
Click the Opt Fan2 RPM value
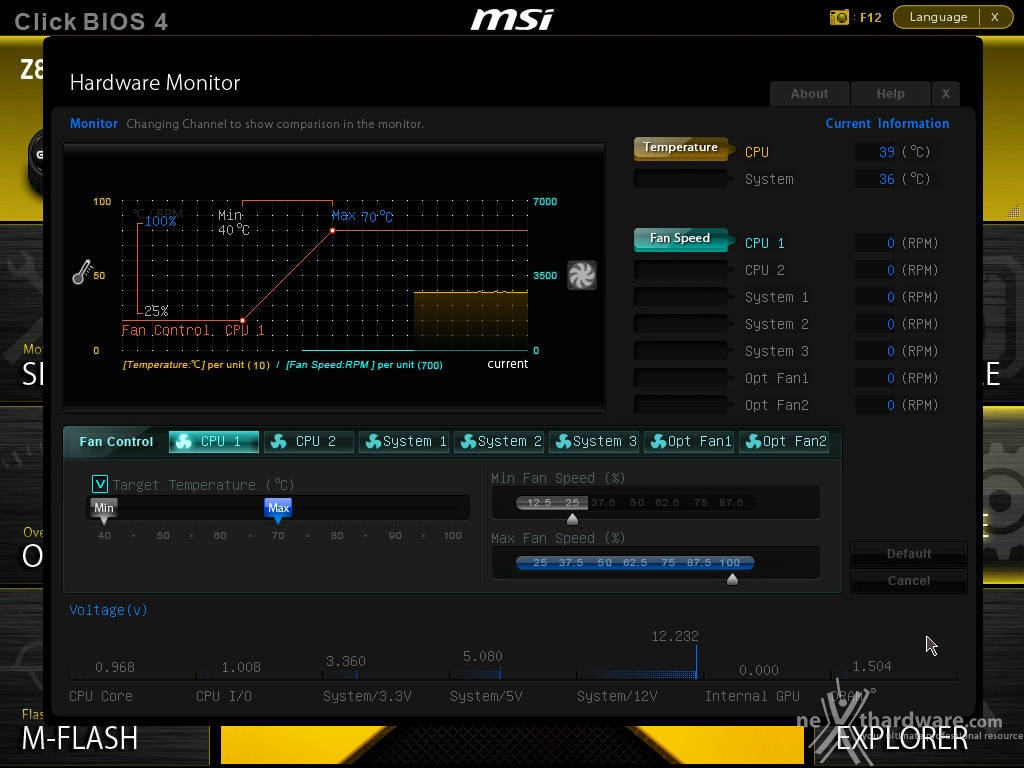coord(891,405)
